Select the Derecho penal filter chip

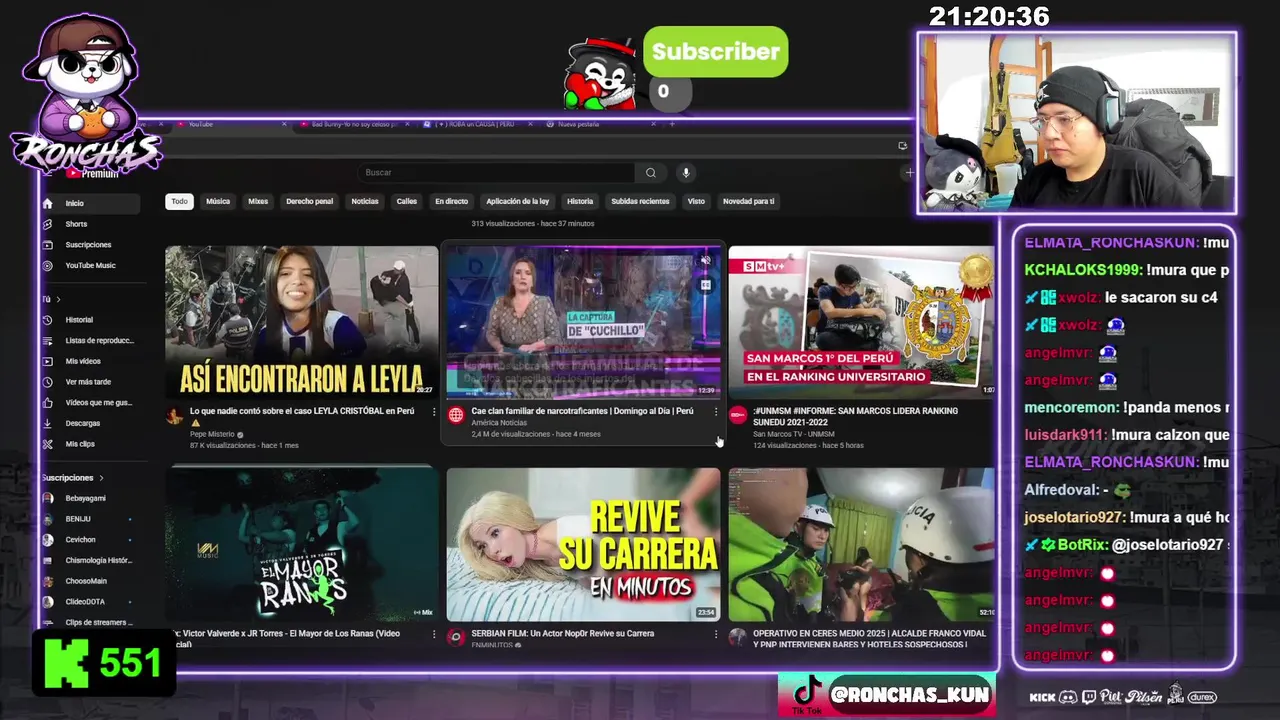click(x=309, y=201)
